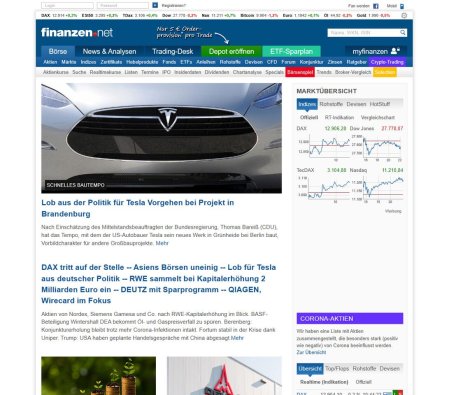Image resolution: width=449 pixels, height=395 pixels.
Task: Open the Trading-Desk tab
Action: click(173, 51)
